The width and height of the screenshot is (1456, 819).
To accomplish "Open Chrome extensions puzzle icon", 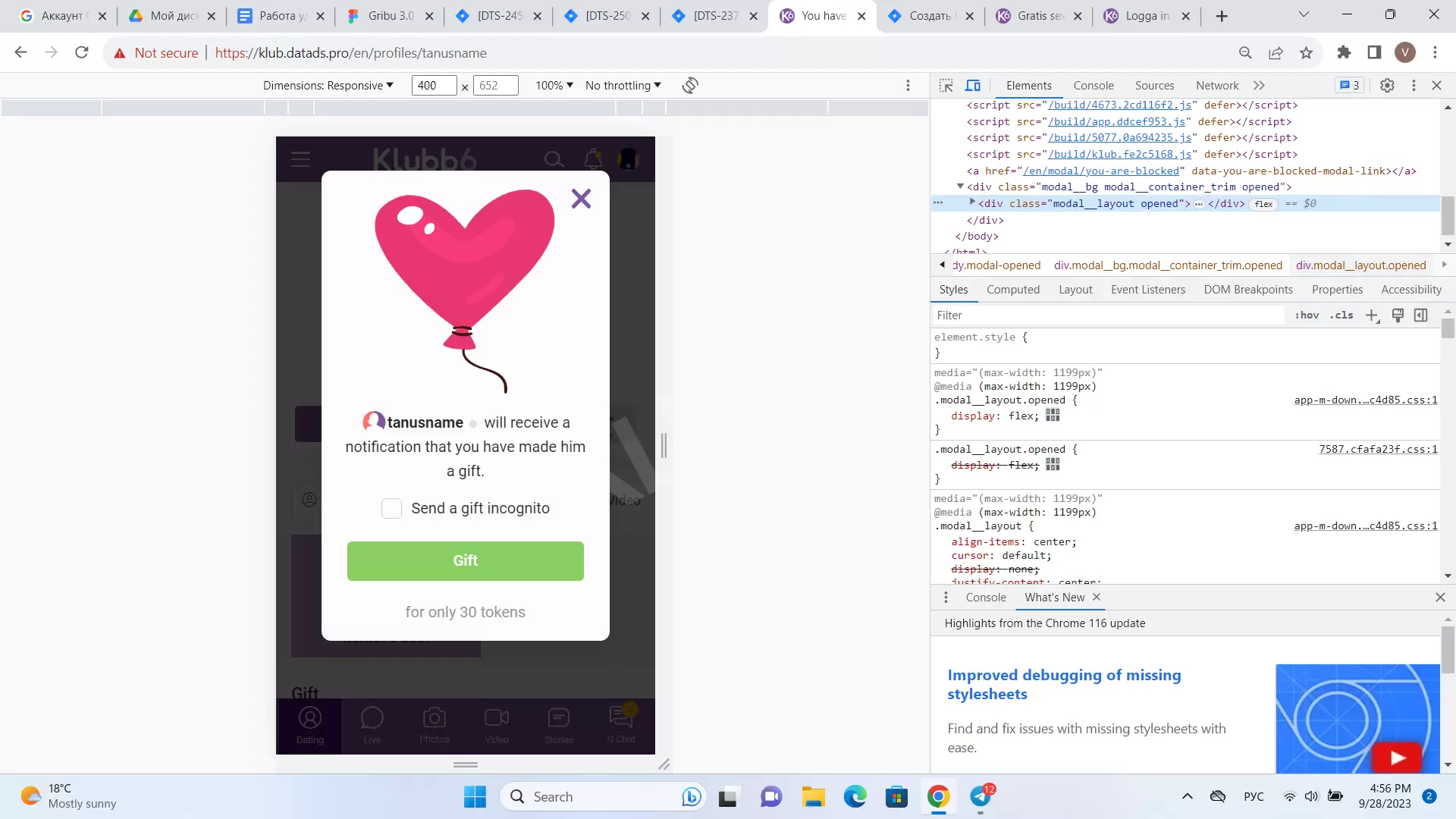I will tap(1344, 52).
